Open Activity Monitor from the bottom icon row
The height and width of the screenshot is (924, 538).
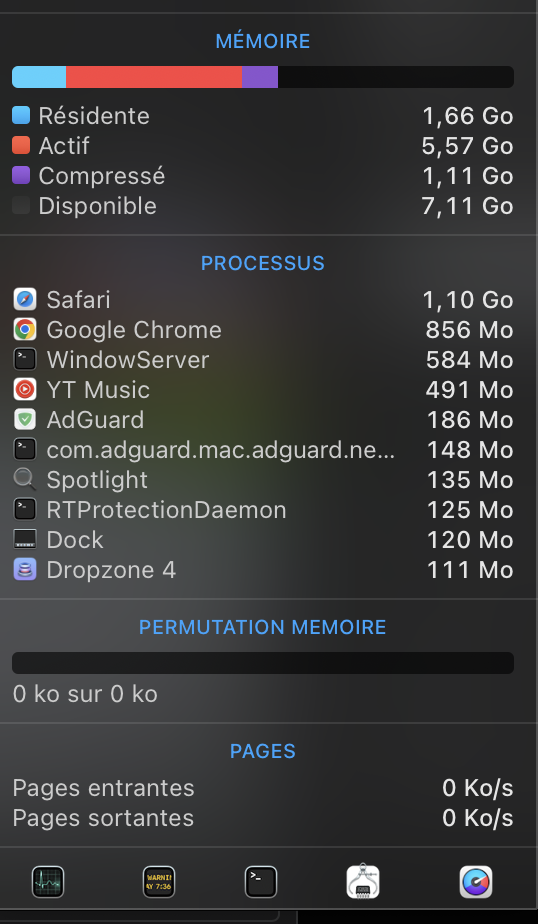48,882
